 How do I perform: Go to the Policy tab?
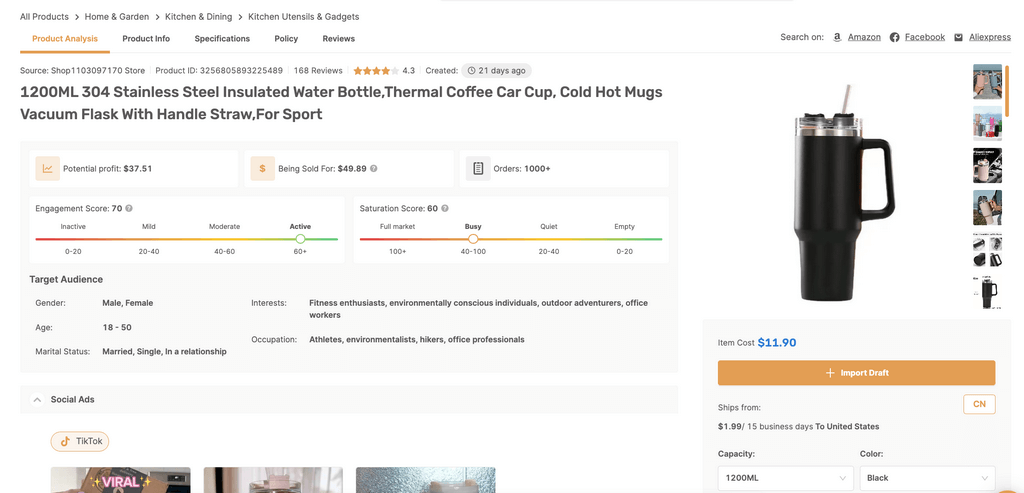point(286,39)
